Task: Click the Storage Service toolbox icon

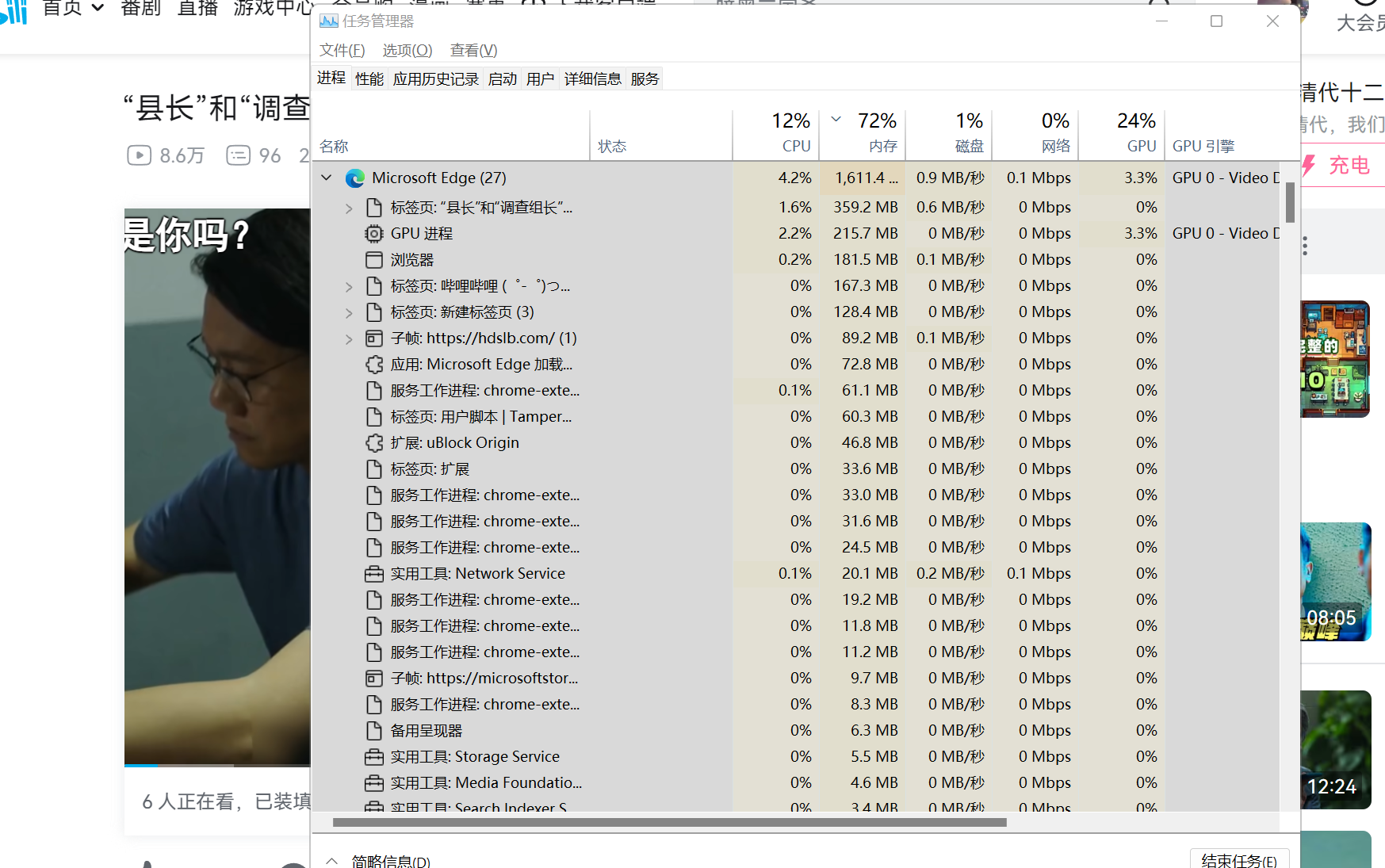Action: point(373,757)
